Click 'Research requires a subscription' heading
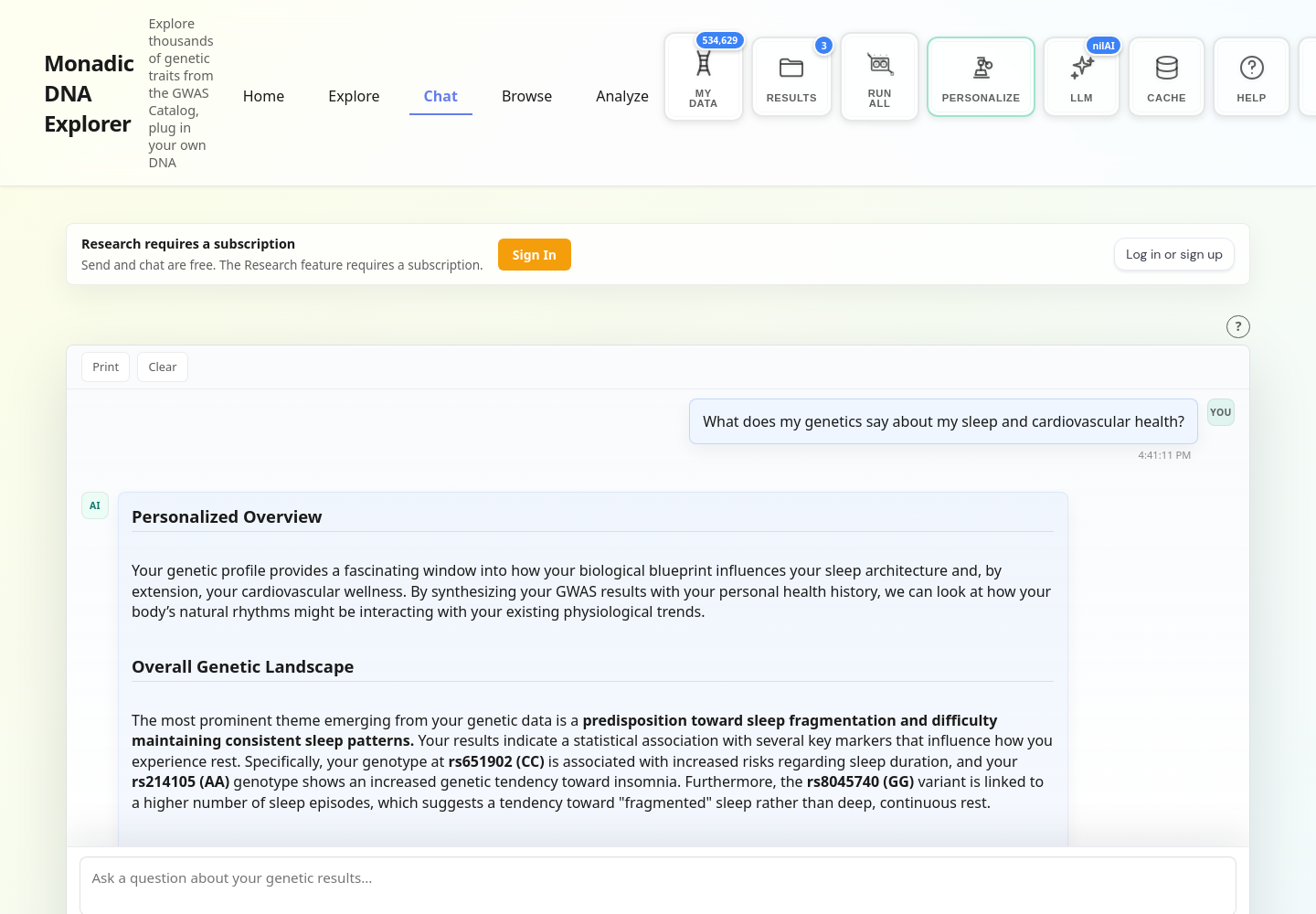Viewport: 1316px width, 914px height. tap(188, 244)
